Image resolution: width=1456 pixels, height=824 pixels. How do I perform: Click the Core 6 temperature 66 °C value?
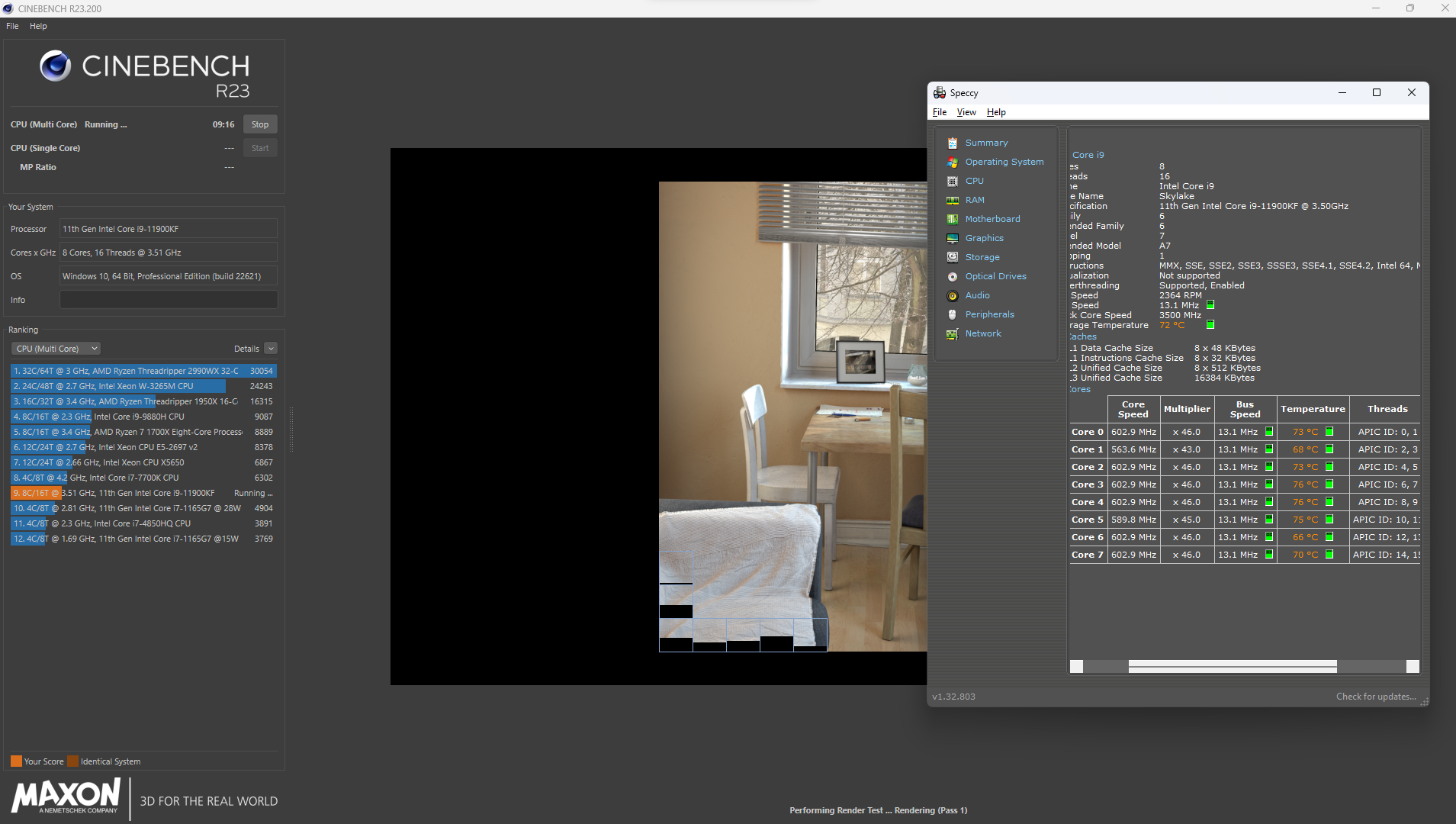click(1305, 537)
